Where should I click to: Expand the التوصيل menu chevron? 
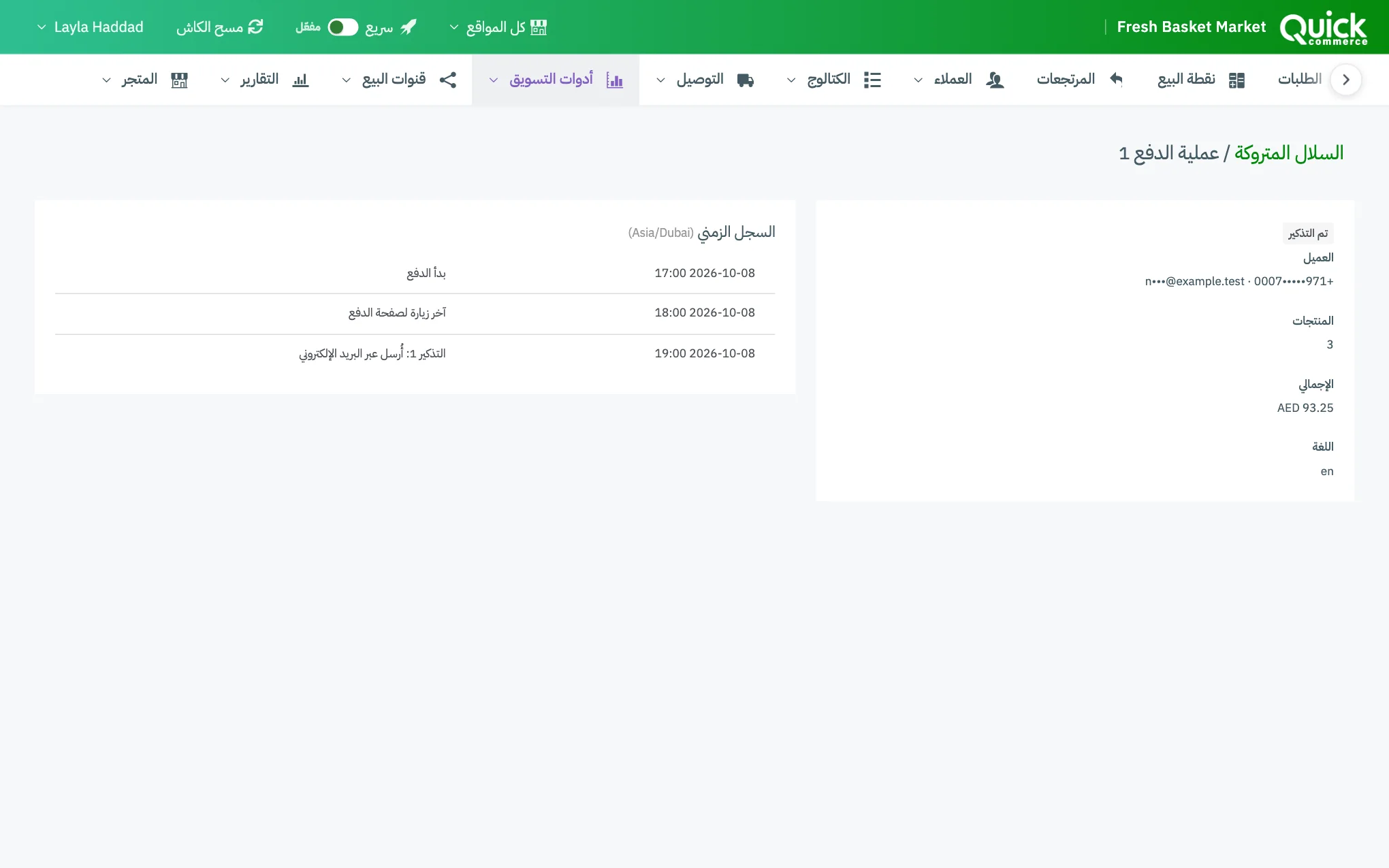[660, 80]
